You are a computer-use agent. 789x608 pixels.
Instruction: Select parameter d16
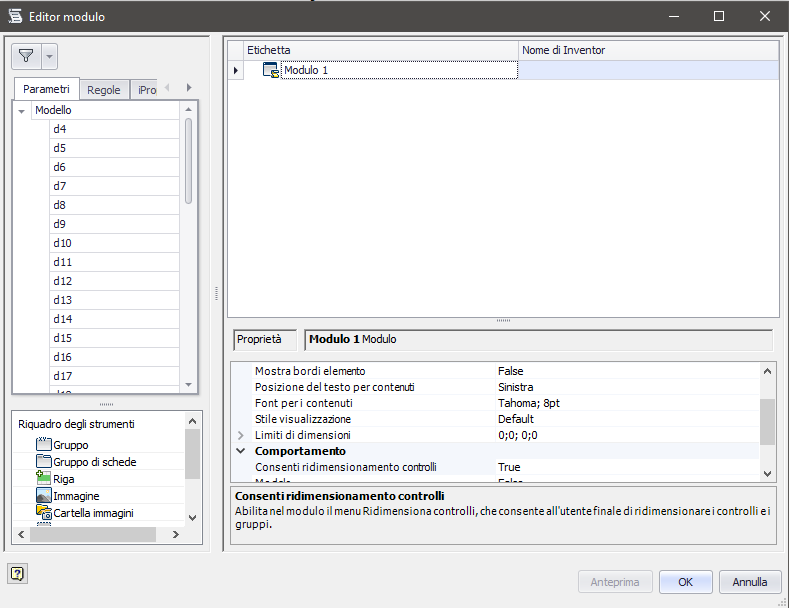point(114,357)
